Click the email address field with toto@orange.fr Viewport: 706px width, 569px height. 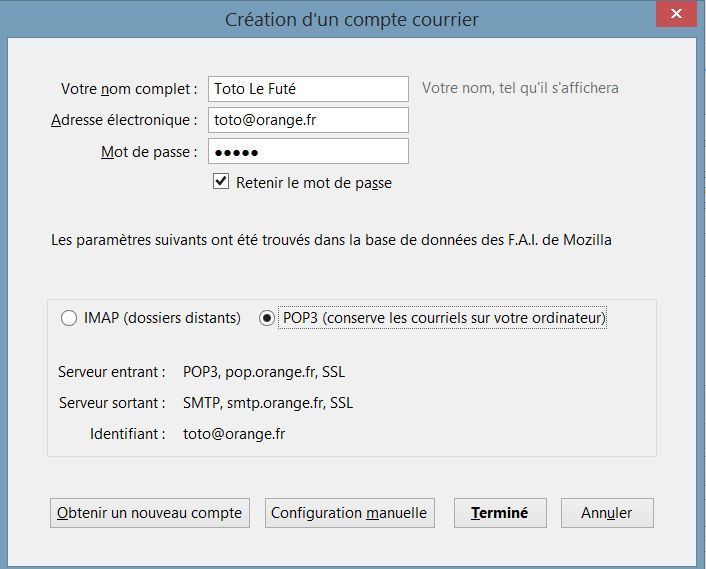coord(308,120)
